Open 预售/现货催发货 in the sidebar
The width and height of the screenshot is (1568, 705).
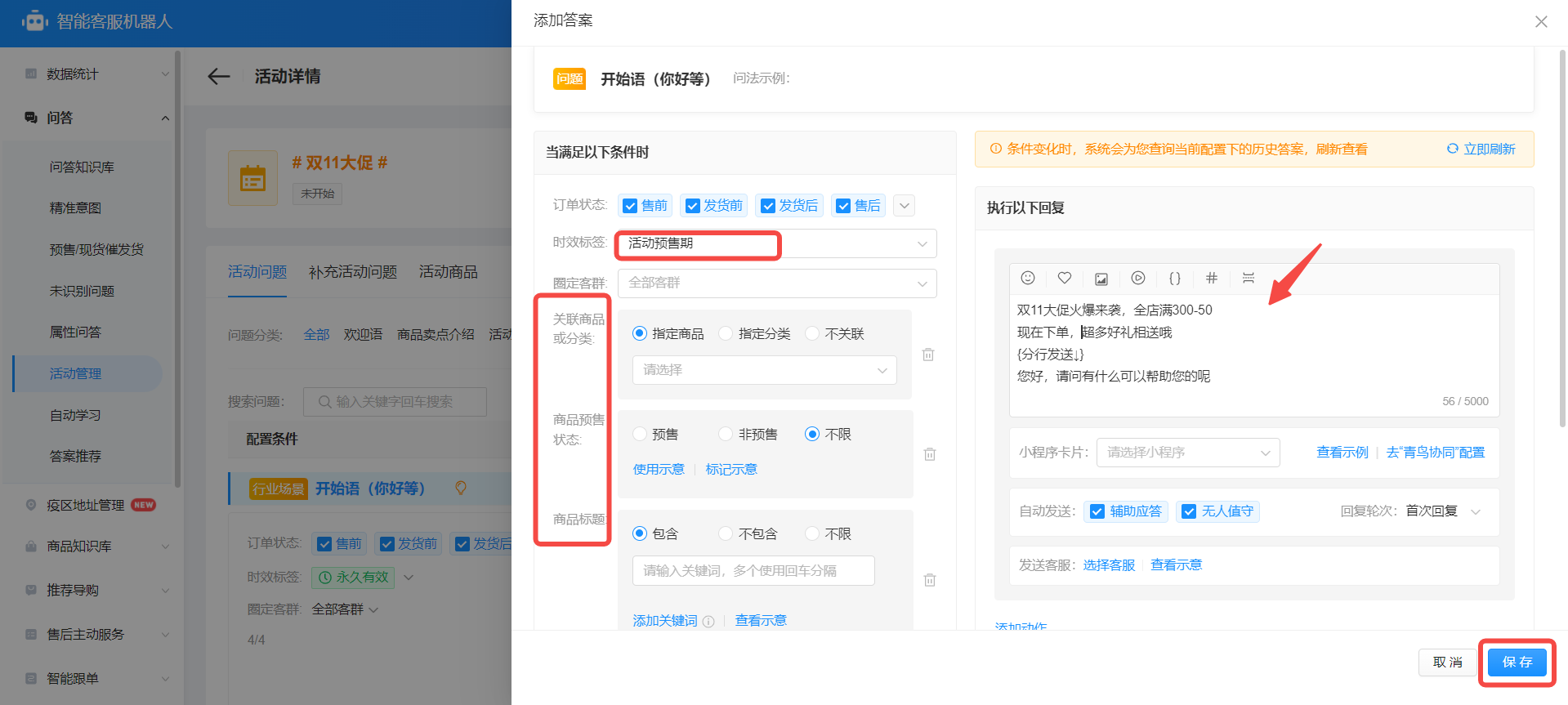coord(96,249)
